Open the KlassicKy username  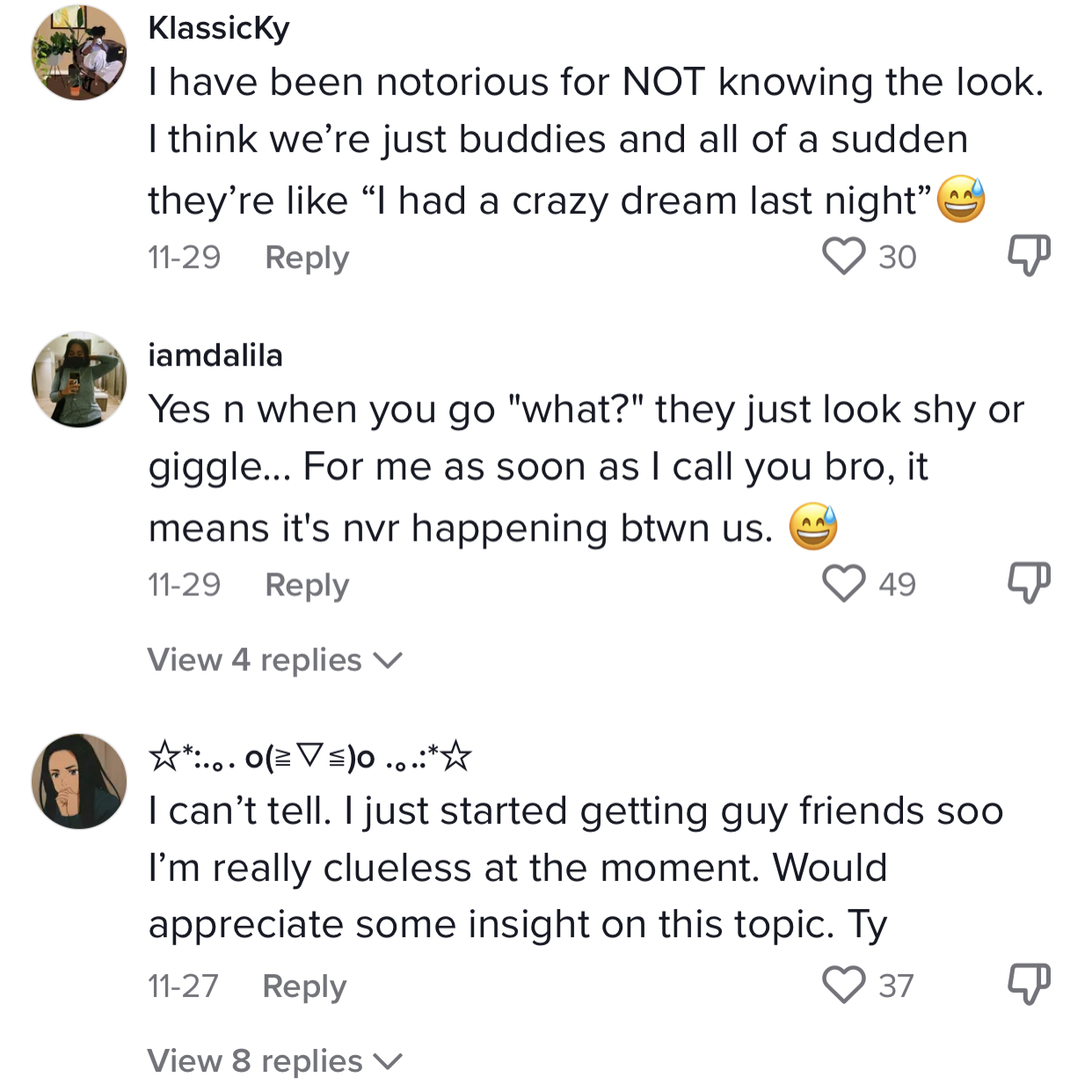point(219,28)
